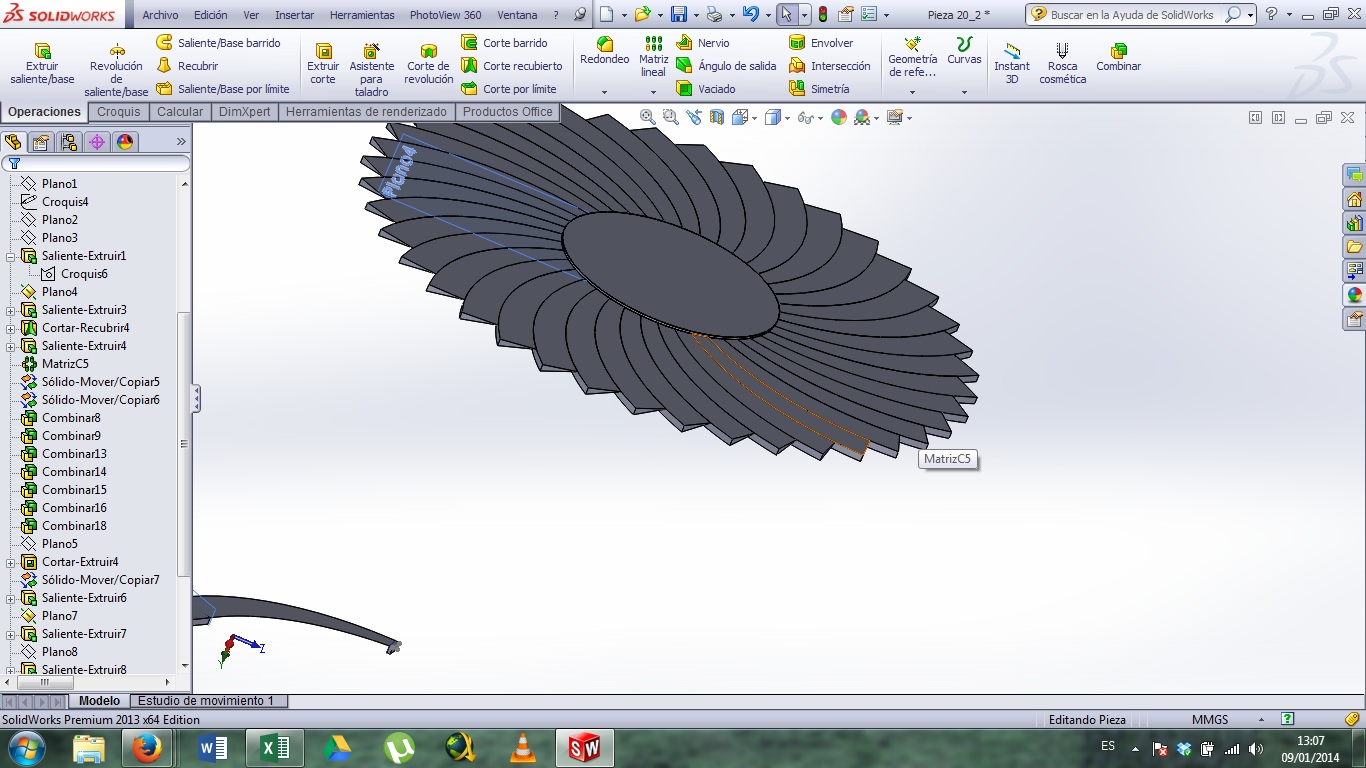This screenshot has height=768, width=1366.
Task: Click the undo arrow icon
Action: [750, 15]
